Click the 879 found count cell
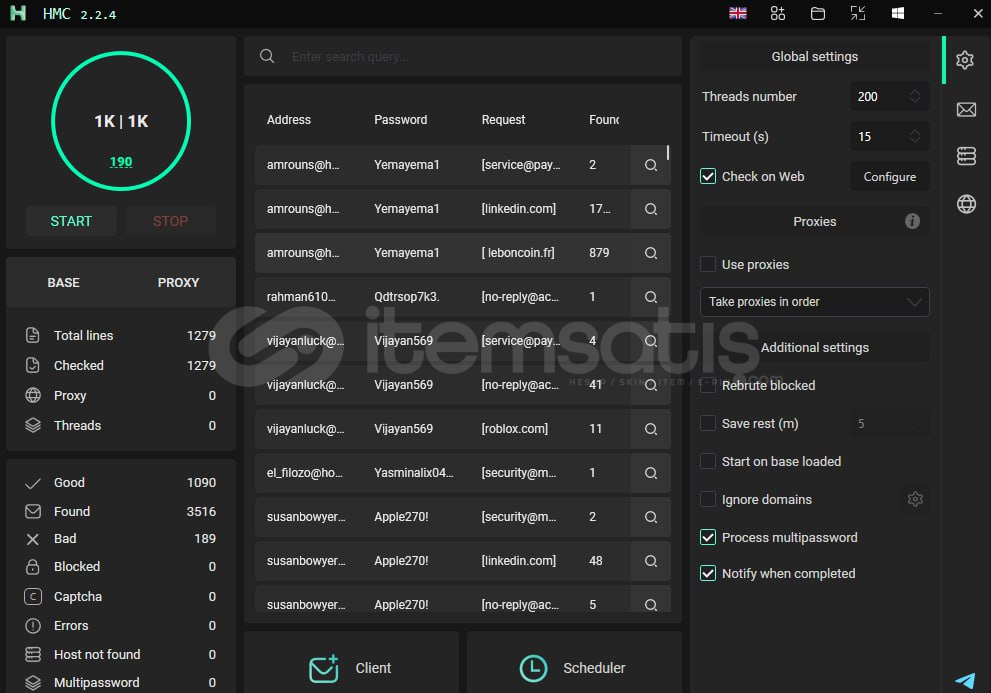This screenshot has width=991, height=693. coord(599,252)
